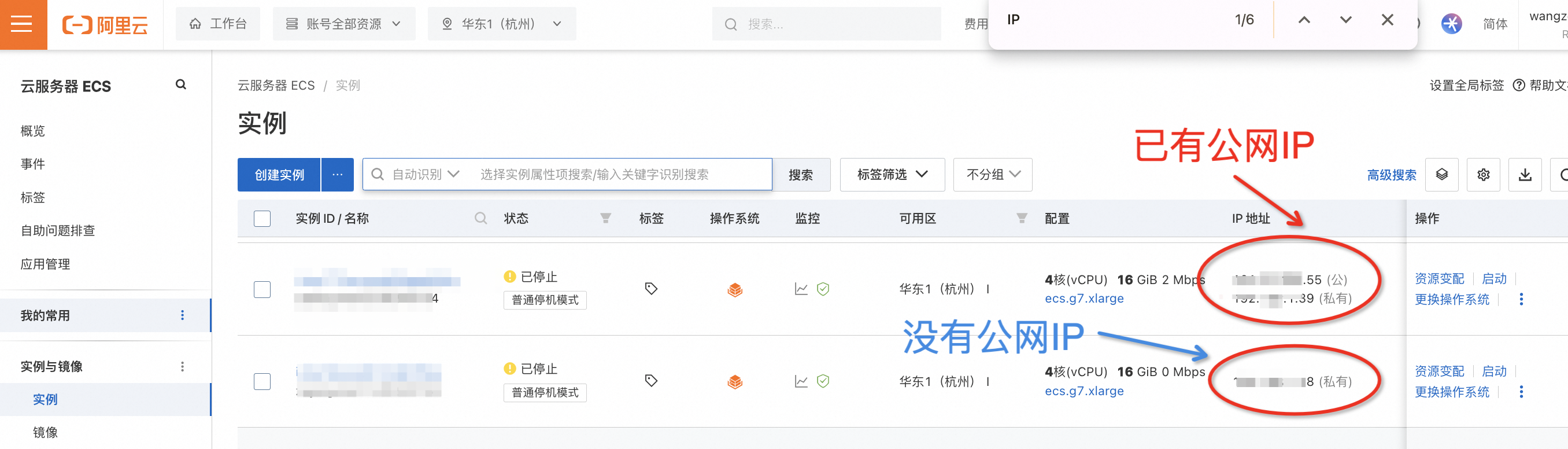Go to next find result arrow
The image size is (1568, 449).
coord(1345,20)
